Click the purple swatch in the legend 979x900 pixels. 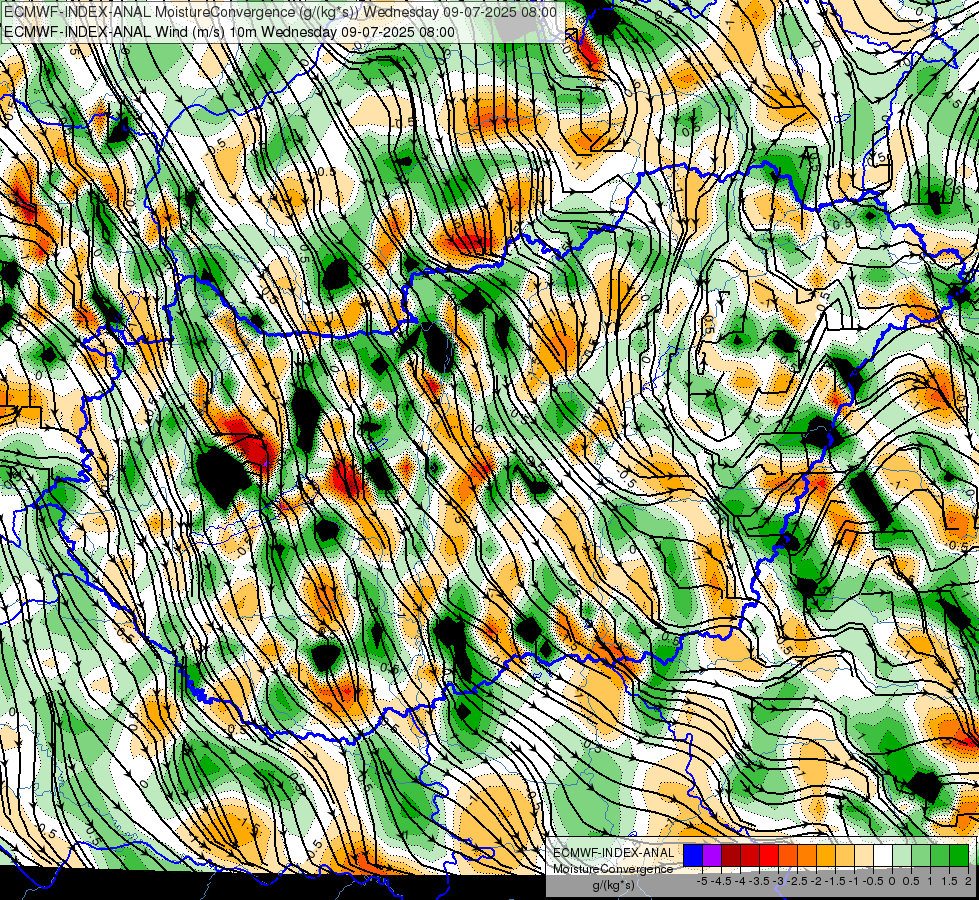click(712, 855)
